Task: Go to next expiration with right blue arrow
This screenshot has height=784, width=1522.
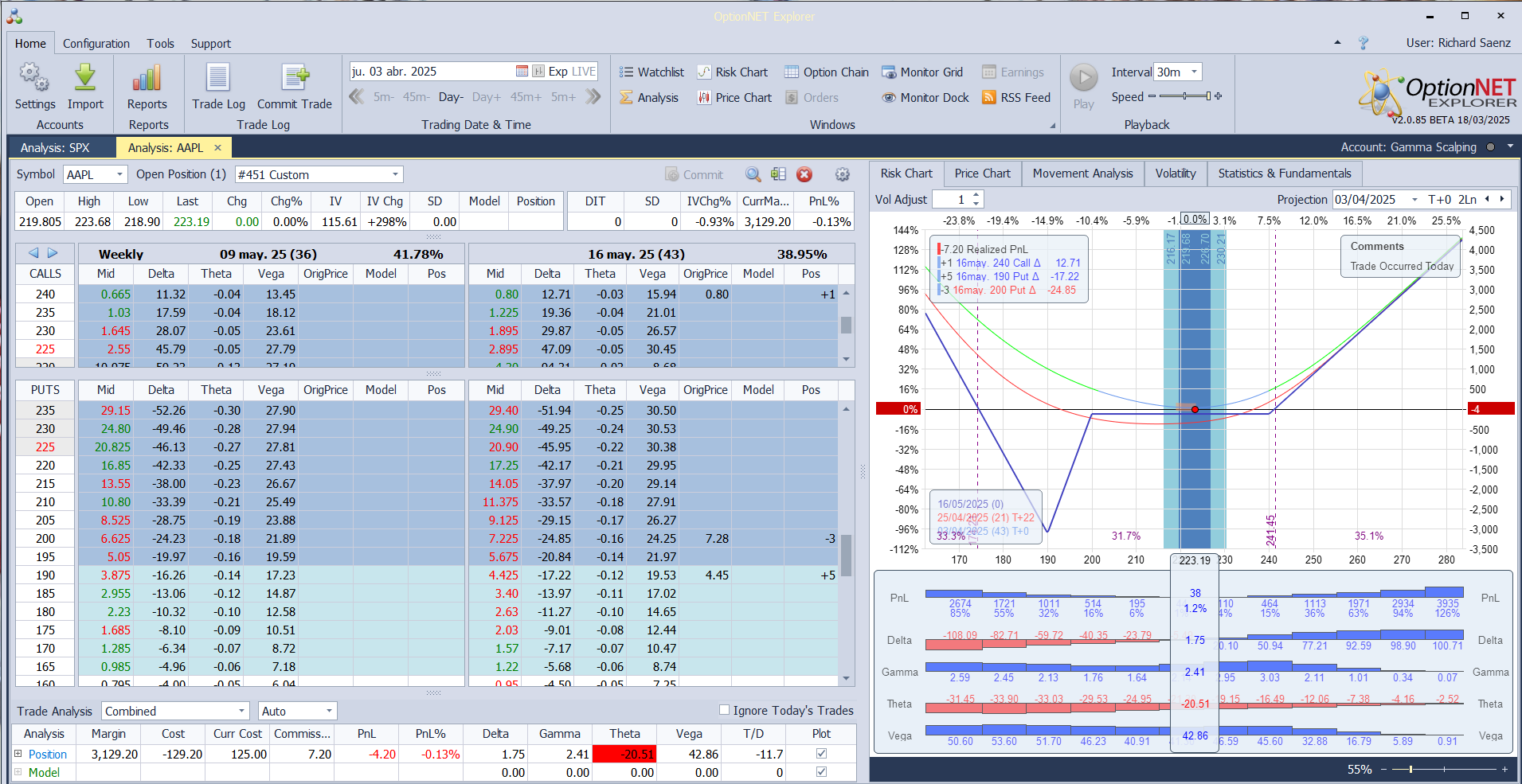Action: coord(53,253)
